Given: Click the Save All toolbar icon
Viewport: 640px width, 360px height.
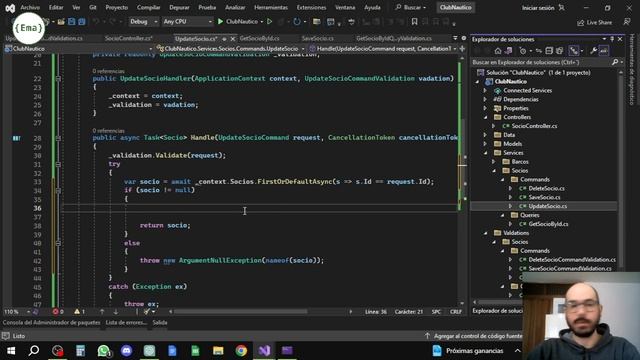Looking at the screenshot, I should [82, 22].
